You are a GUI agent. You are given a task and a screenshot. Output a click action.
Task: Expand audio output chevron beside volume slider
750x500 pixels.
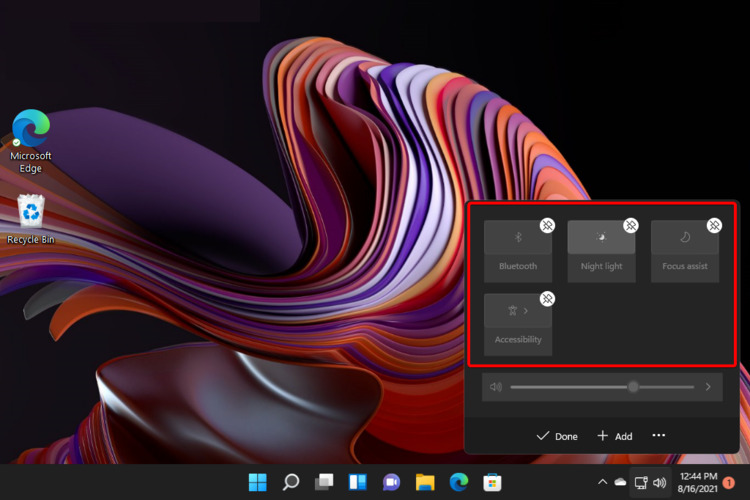pyautogui.click(x=708, y=386)
